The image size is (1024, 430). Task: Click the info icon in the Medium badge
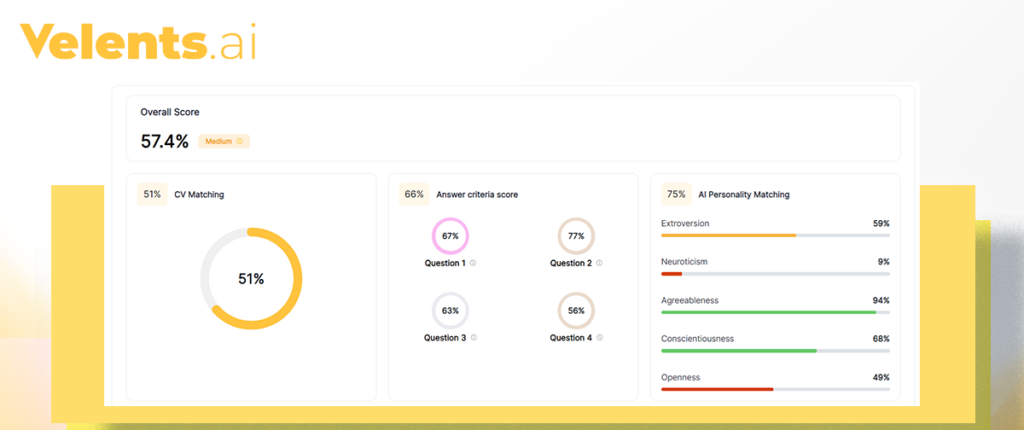point(240,141)
